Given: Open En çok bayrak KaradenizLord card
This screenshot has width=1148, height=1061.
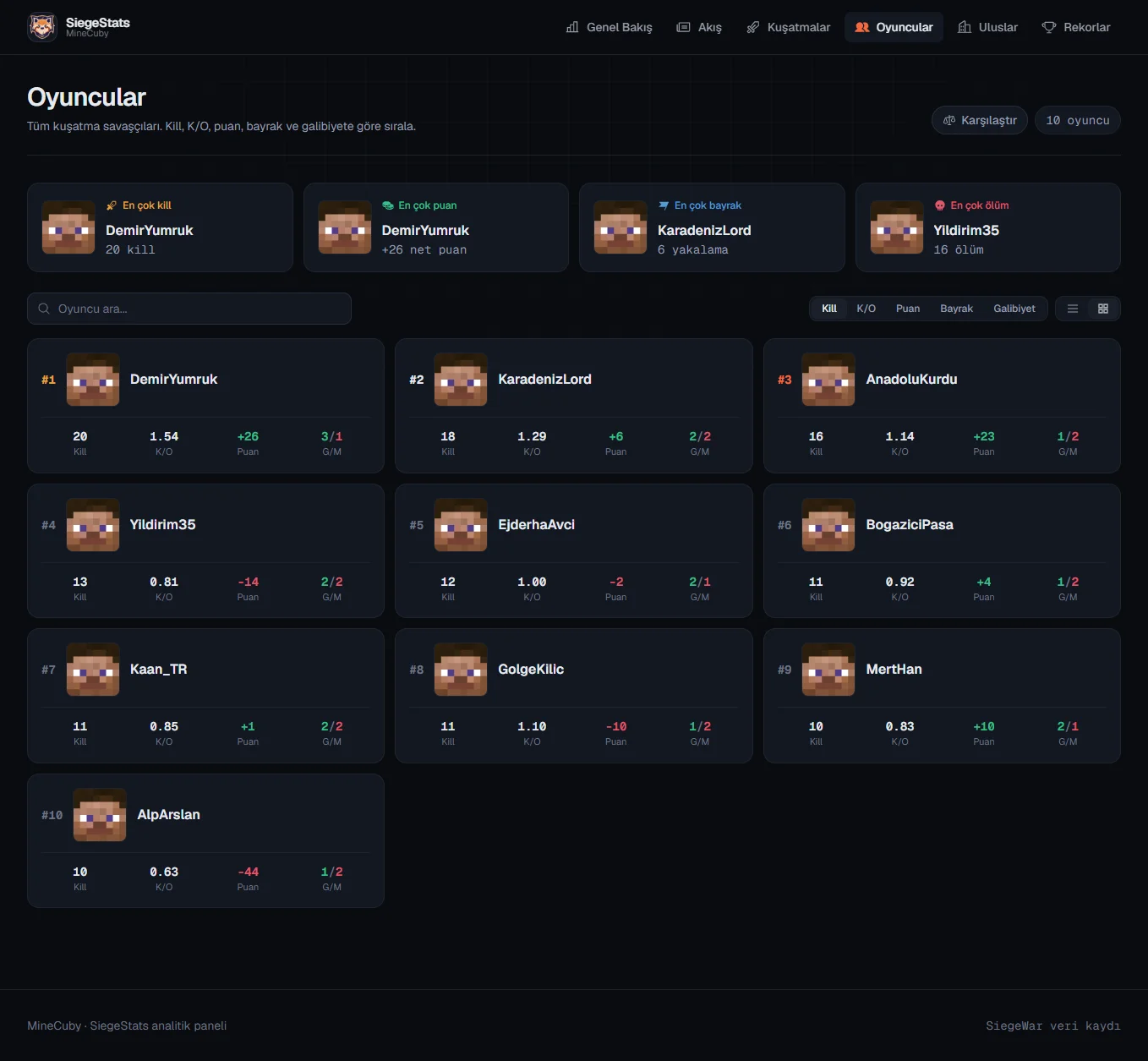Looking at the screenshot, I should click(x=712, y=227).
